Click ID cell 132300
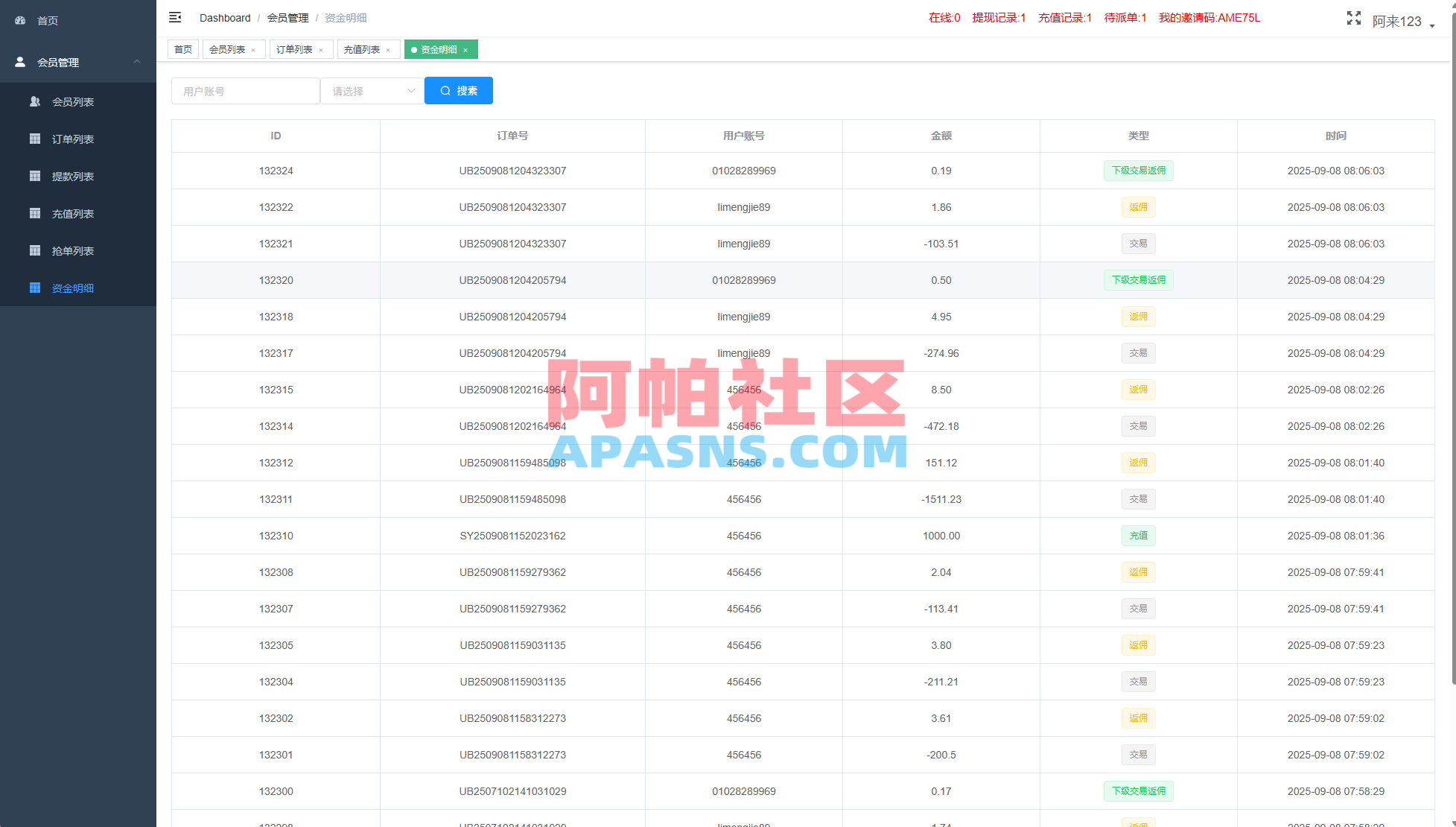Viewport: 1456px width, 827px height. tap(276, 791)
